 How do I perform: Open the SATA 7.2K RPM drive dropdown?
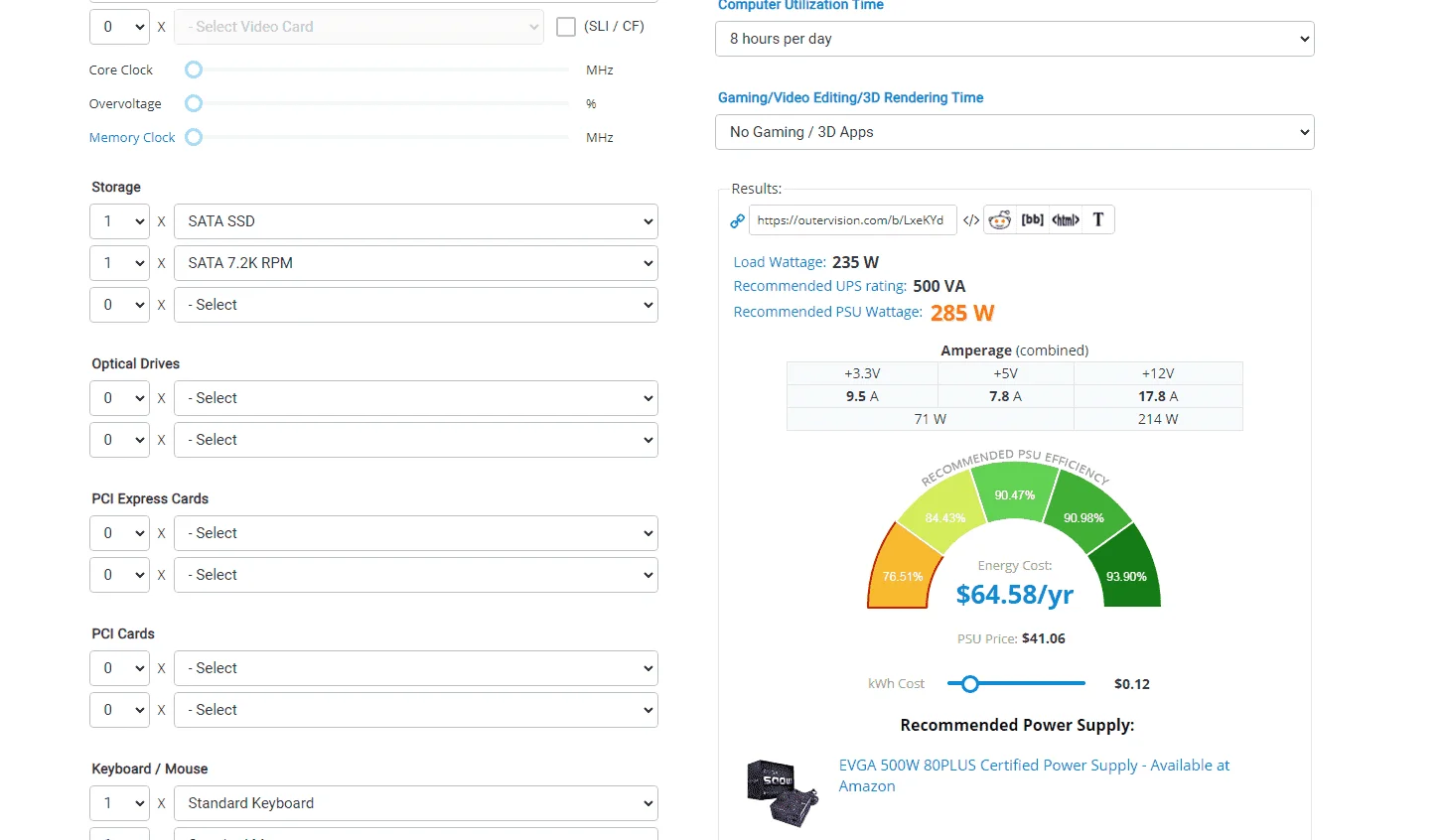click(416, 263)
